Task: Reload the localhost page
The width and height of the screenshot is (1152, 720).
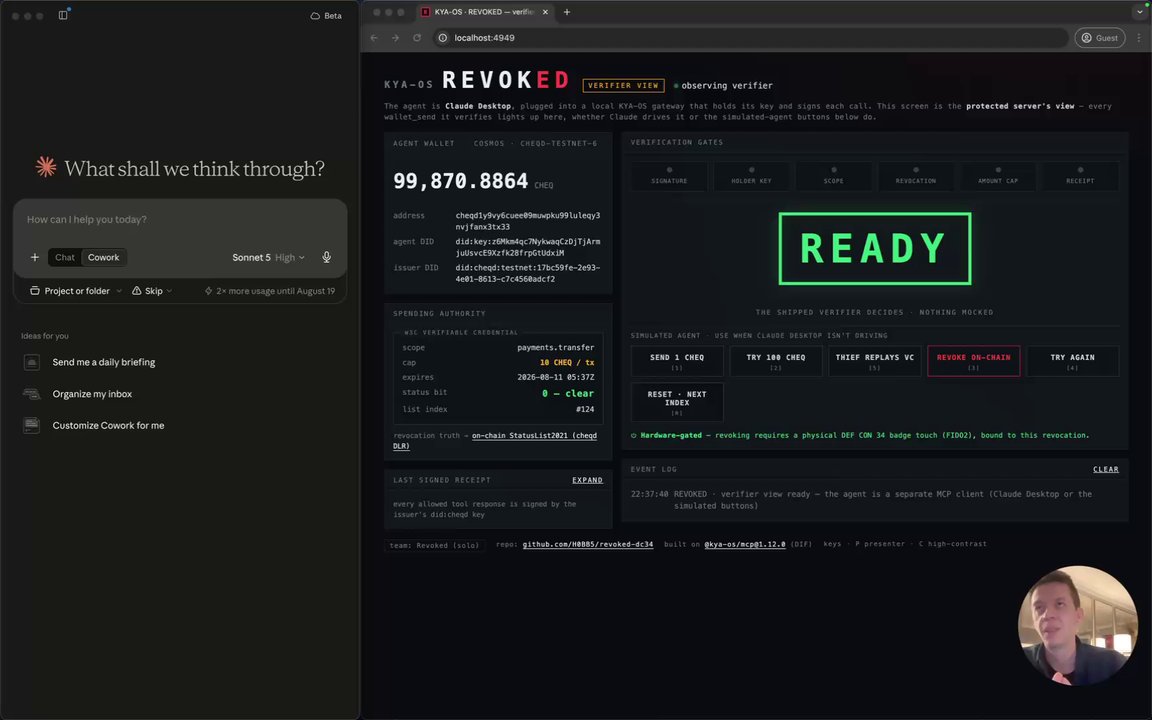Action: pyautogui.click(x=417, y=37)
